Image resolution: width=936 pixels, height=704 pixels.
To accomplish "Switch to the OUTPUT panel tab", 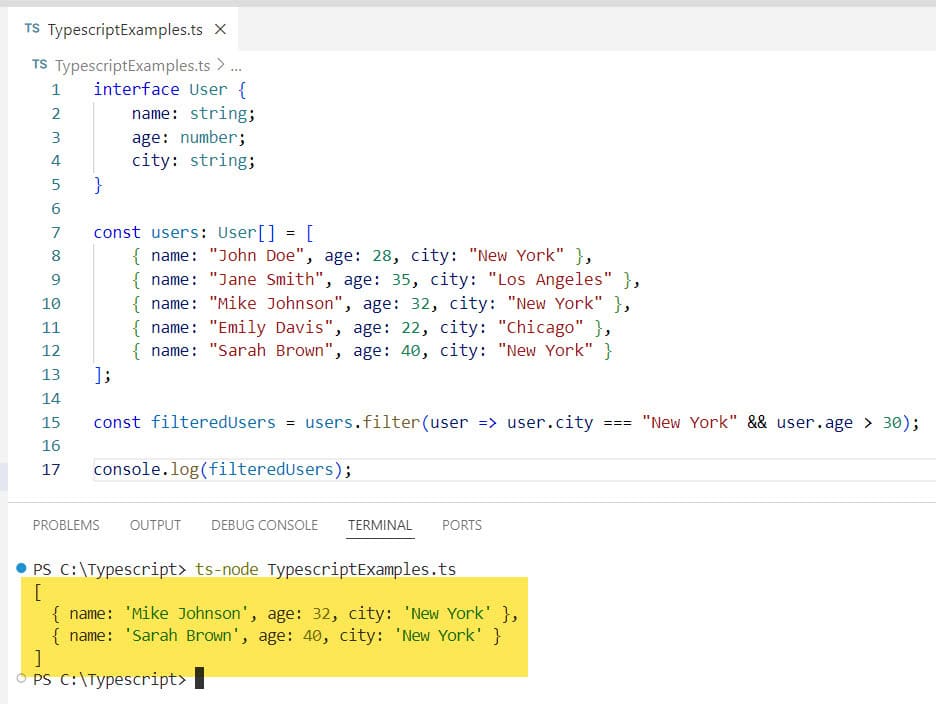I will pyautogui.click(x=155, y=525).
